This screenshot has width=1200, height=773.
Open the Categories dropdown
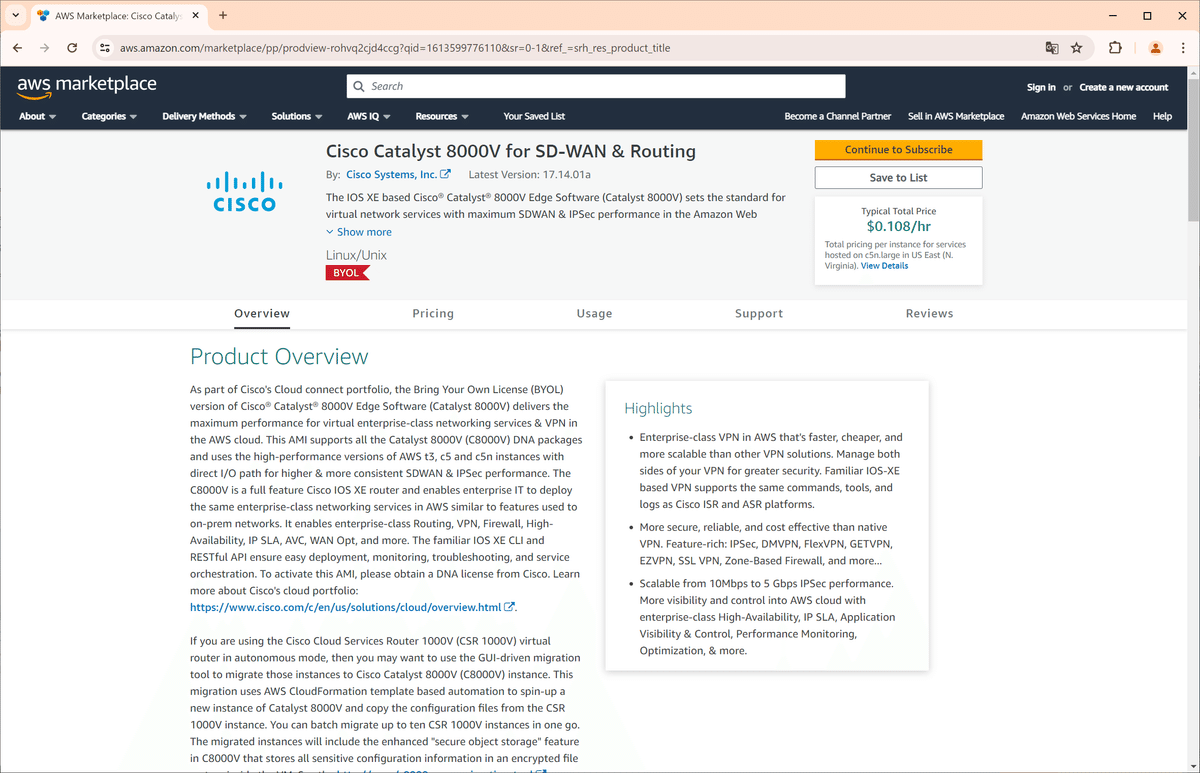(x=108, y=116)
